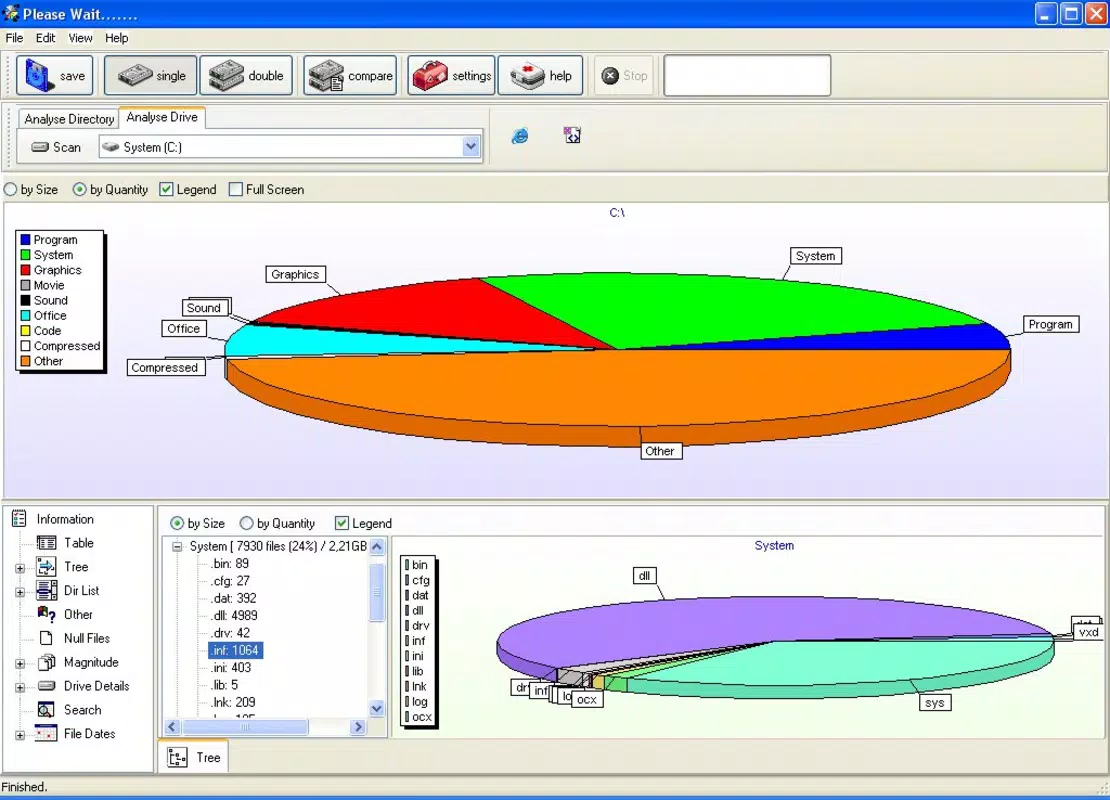Viewport: 1110px width, 800px height.
Task: Collapse the System 7930 files tree node
Action: click(x=177, y=547)
